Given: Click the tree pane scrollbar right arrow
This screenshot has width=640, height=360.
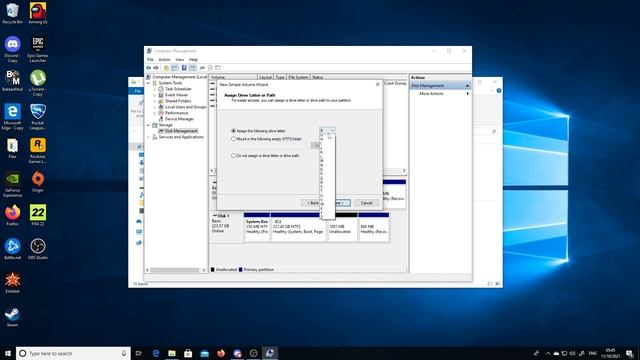Looking at the screenshot, I should (204, 270).
